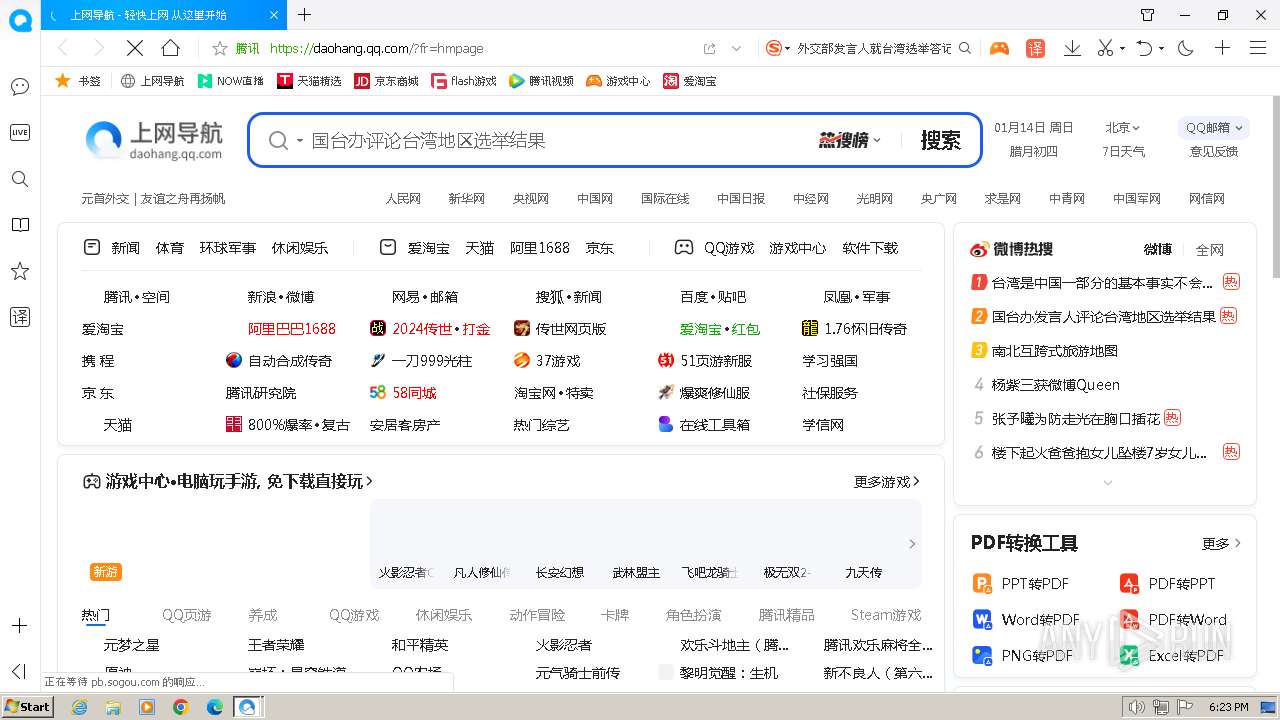Go to browser home page
1280x720 pixels.
[x=170, y=48]
